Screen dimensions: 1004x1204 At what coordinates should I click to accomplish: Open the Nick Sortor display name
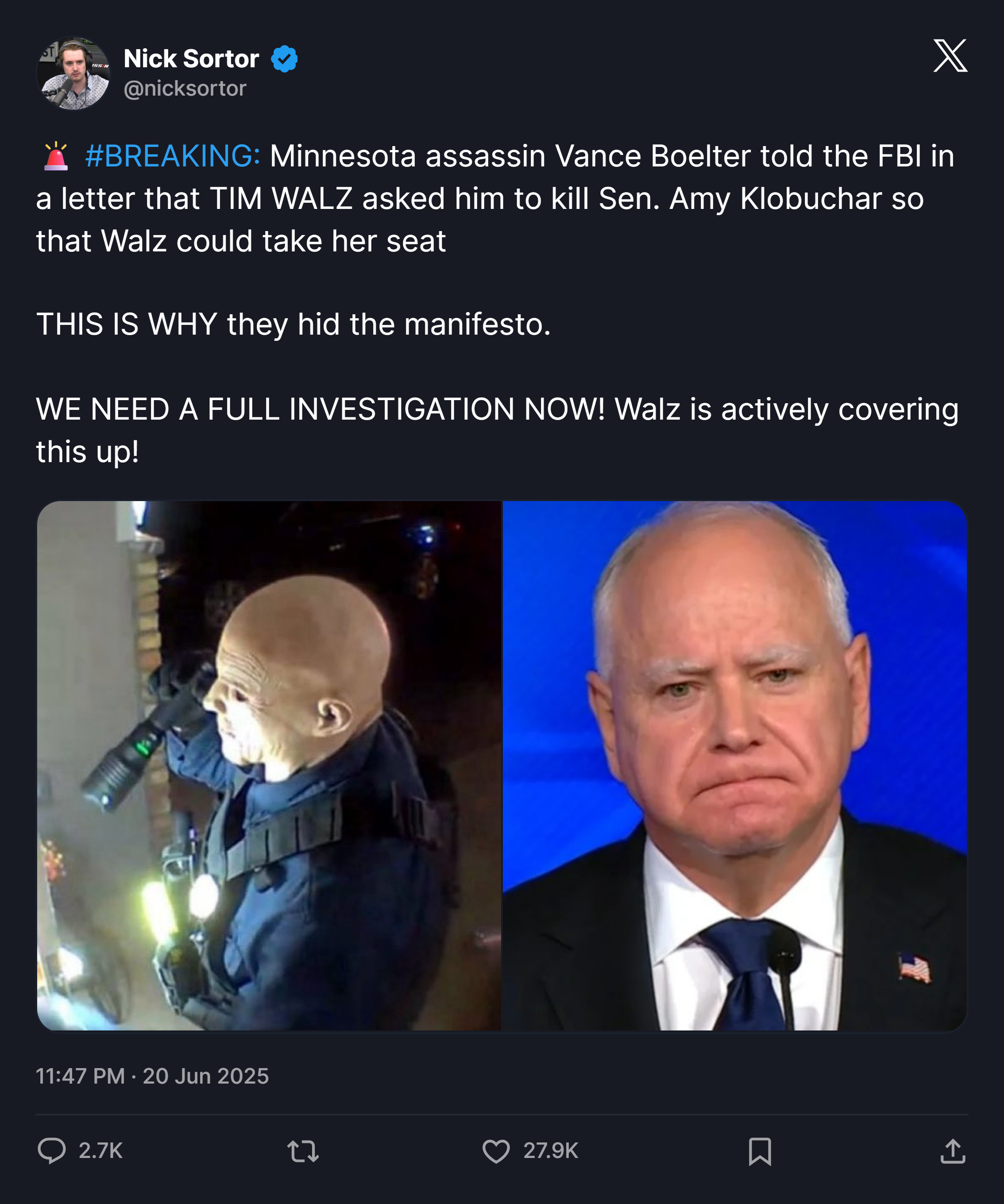pyautogui.click(x=192, y=58)
